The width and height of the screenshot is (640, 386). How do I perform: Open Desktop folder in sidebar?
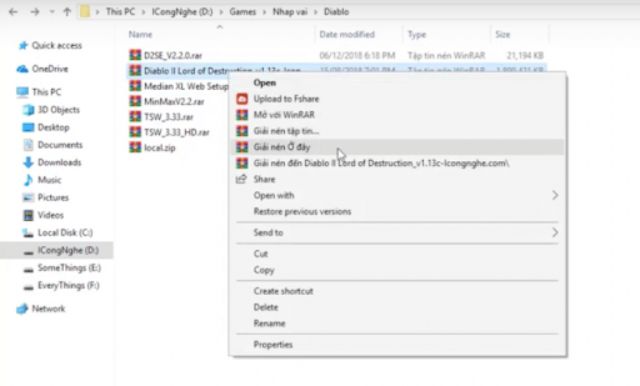[x=53, y=127]
